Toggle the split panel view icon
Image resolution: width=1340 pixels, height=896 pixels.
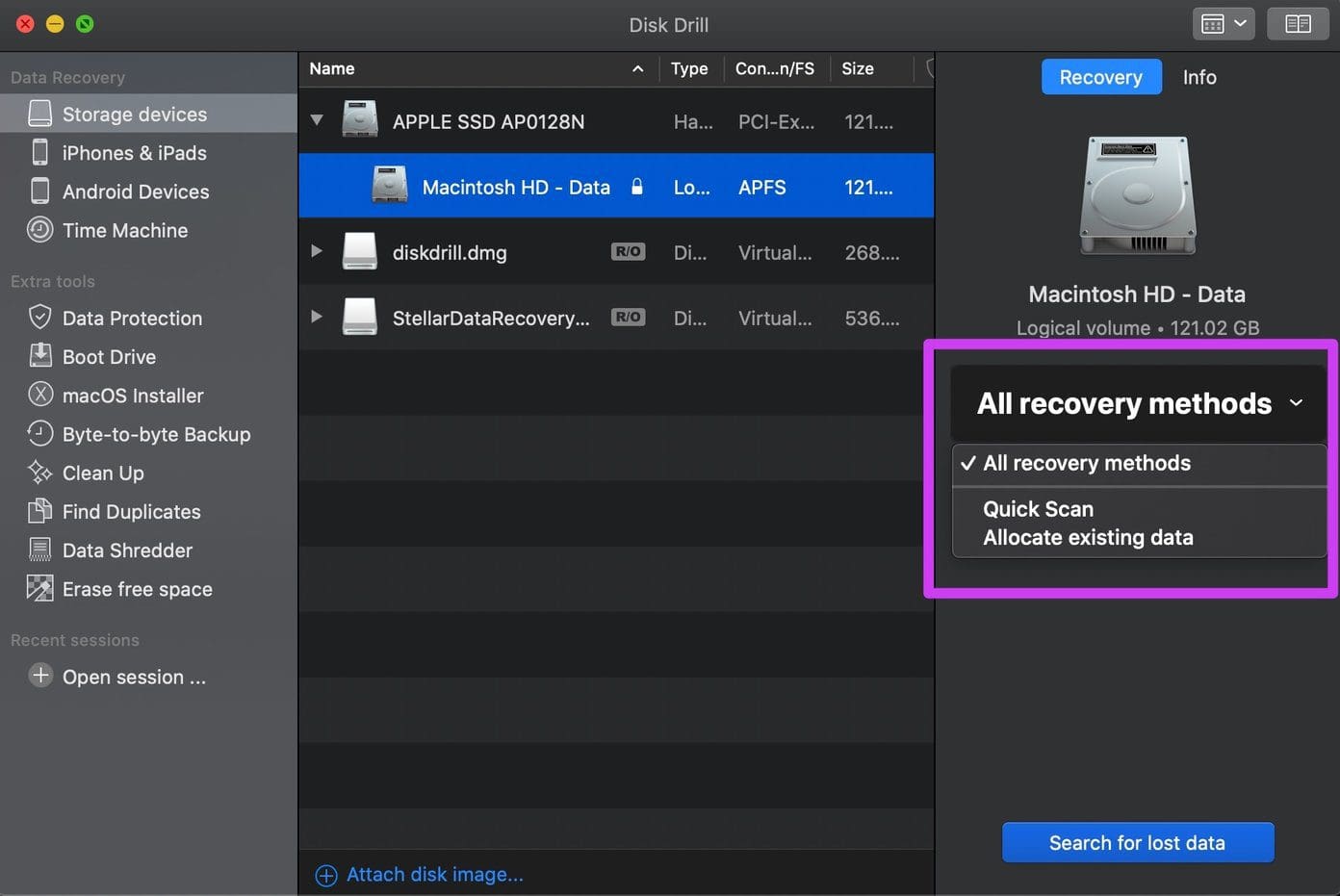click(1298, 24)
